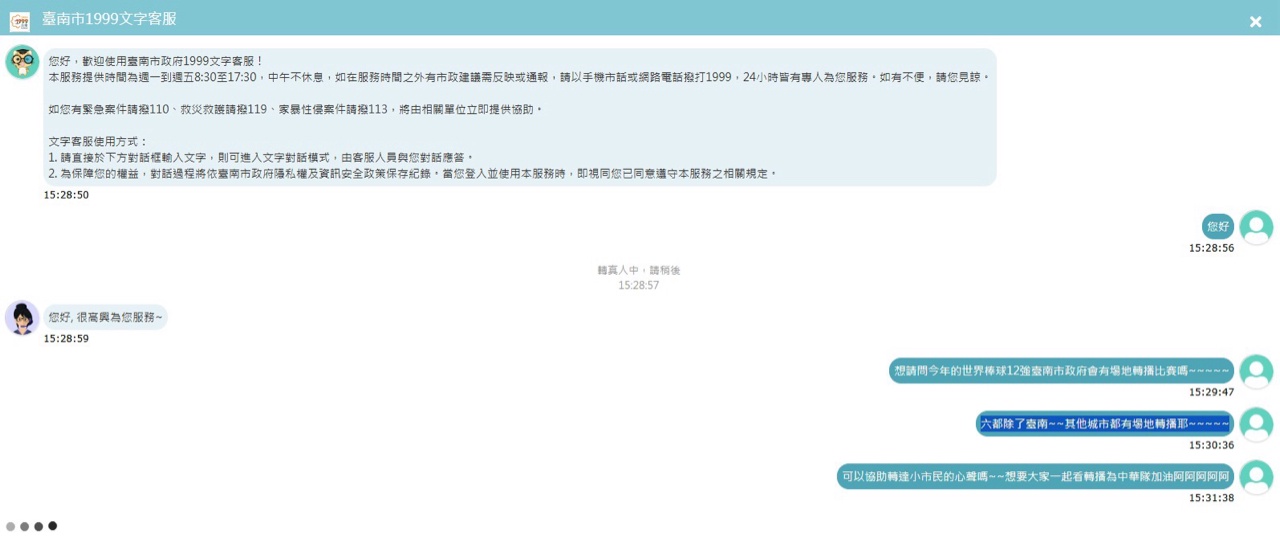Click the 15:31:38 timestamp under the last message
Image resolution: width=1280 pixels, height=552 pixels.
click(1211, 498)
